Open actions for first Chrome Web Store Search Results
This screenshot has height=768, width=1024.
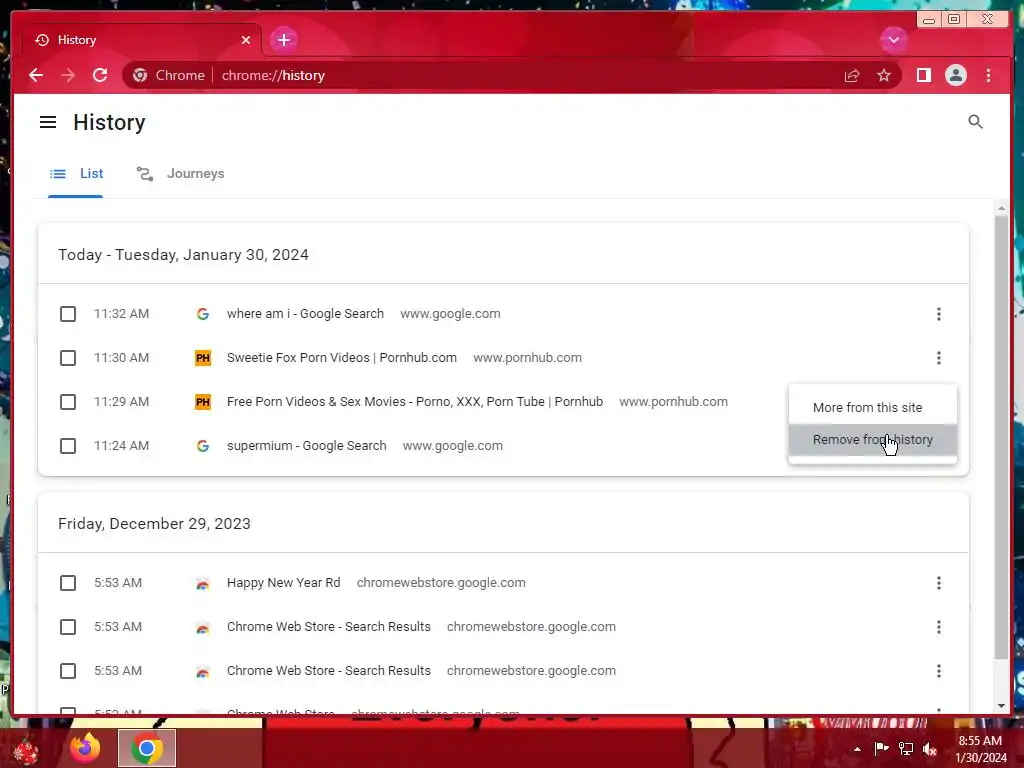[938, 627]
